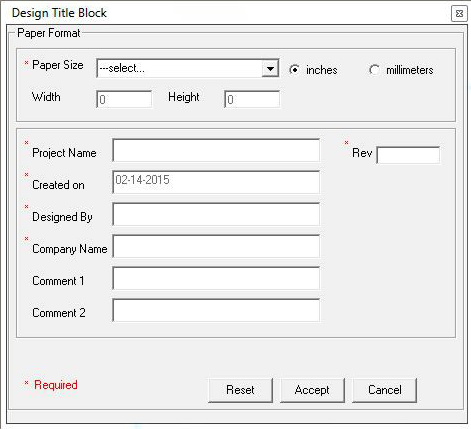Click the Rev input field
This screenshot has width=471, height=429.
408,155
